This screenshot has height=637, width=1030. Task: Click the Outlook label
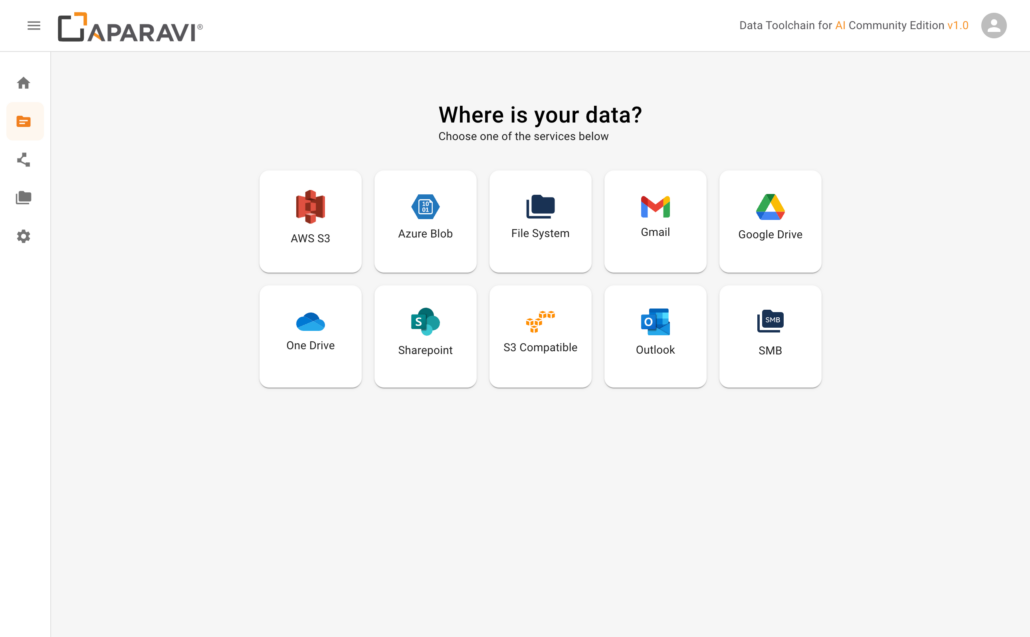pyautogui.click(x=655, y=350)
